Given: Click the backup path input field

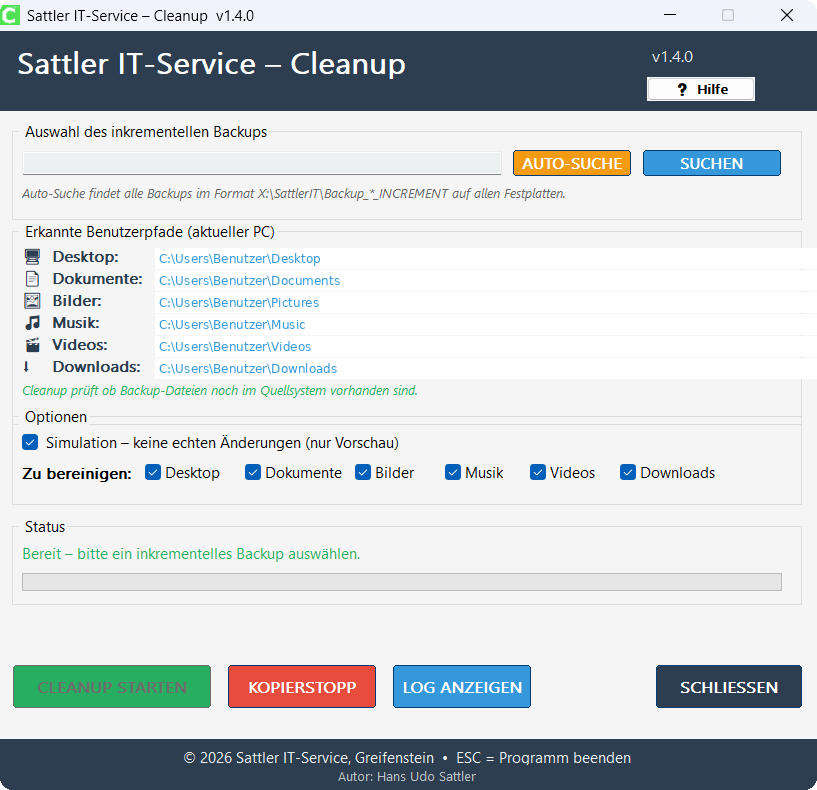Looking at the screenshot, I should click(x=262, y=163).
